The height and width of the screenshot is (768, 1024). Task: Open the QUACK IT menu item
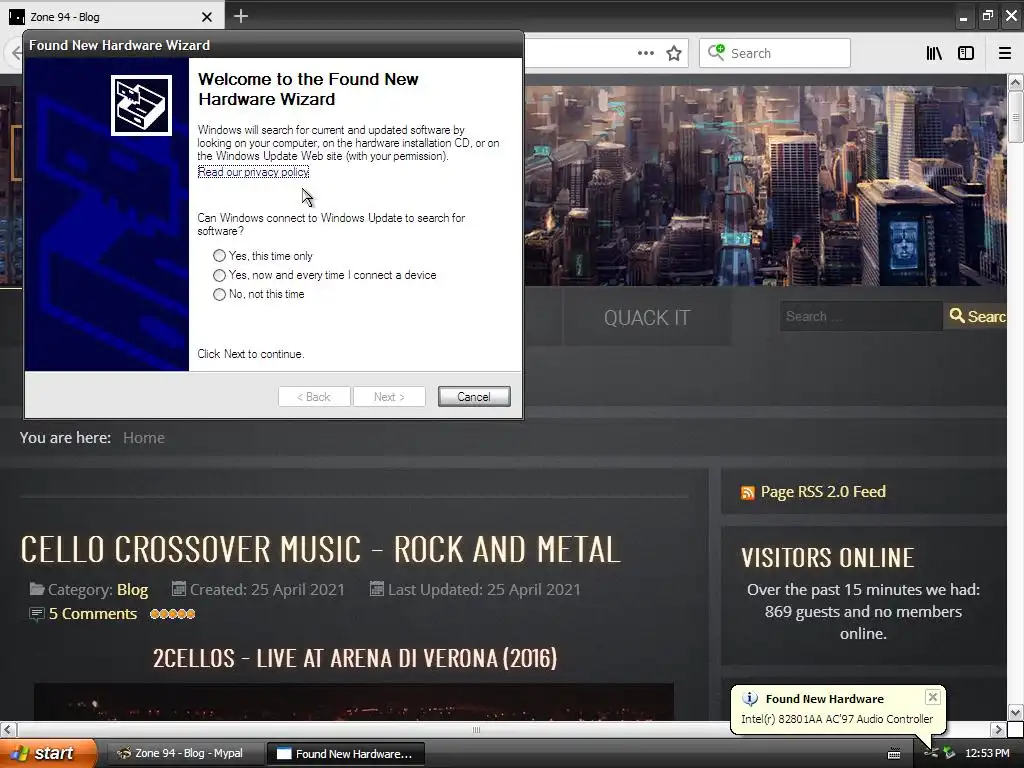[647, 318]
